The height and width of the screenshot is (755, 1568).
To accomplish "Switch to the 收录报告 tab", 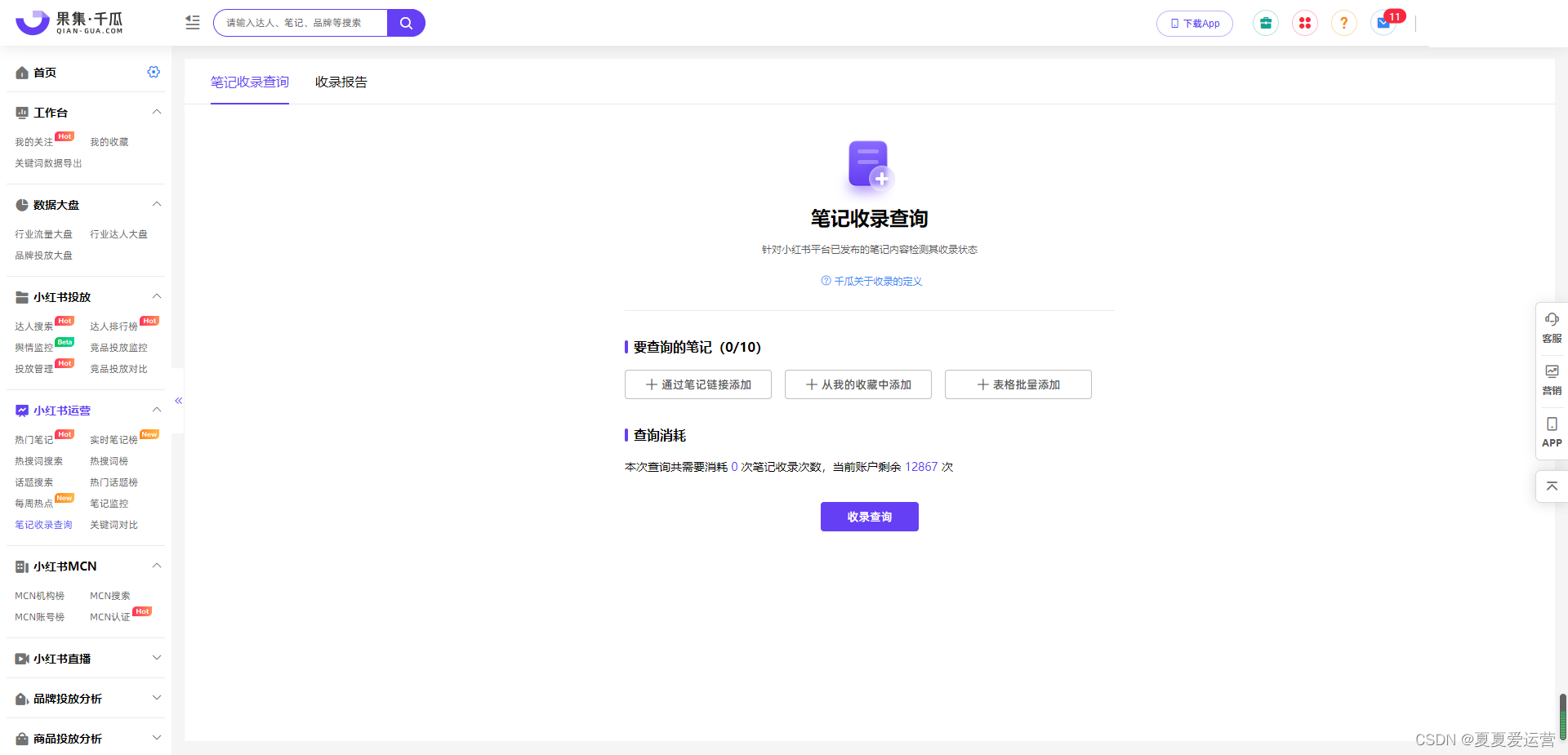I will coord(341,82).
